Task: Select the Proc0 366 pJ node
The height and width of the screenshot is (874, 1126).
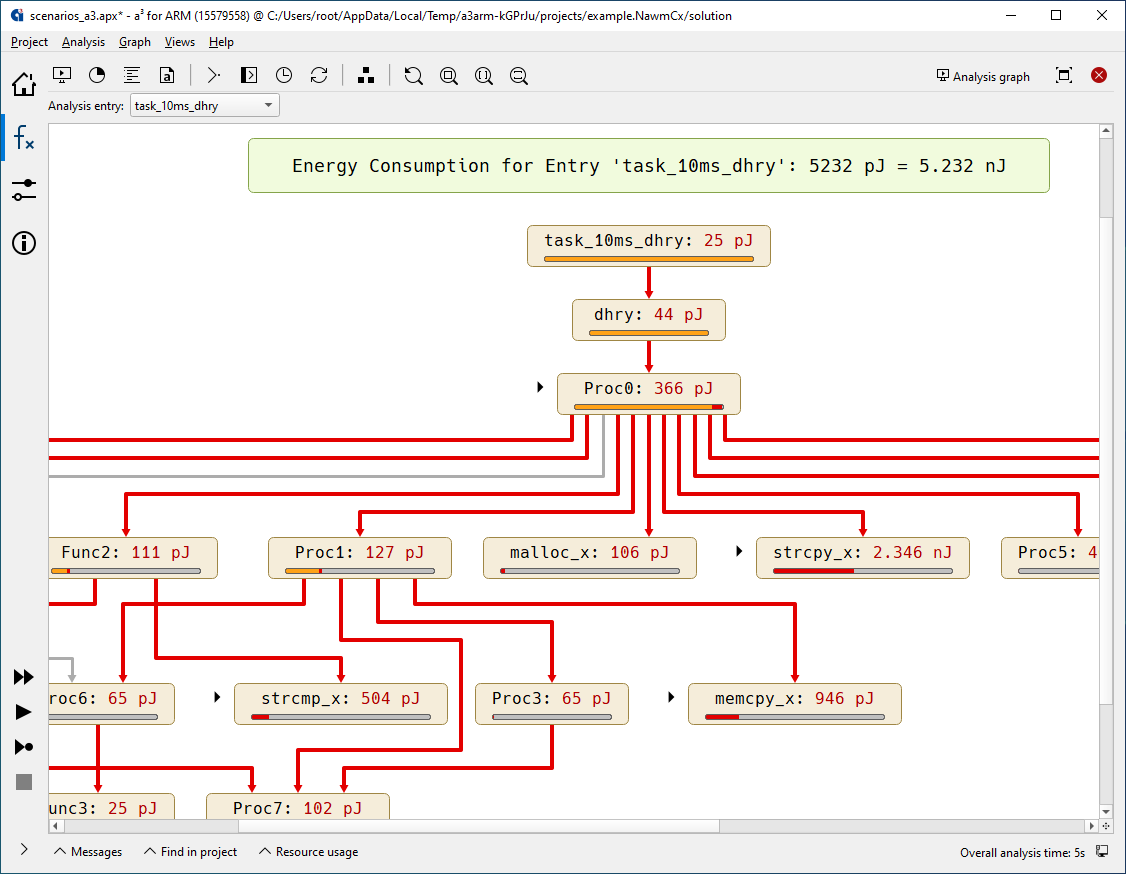Action: [648, 394]
